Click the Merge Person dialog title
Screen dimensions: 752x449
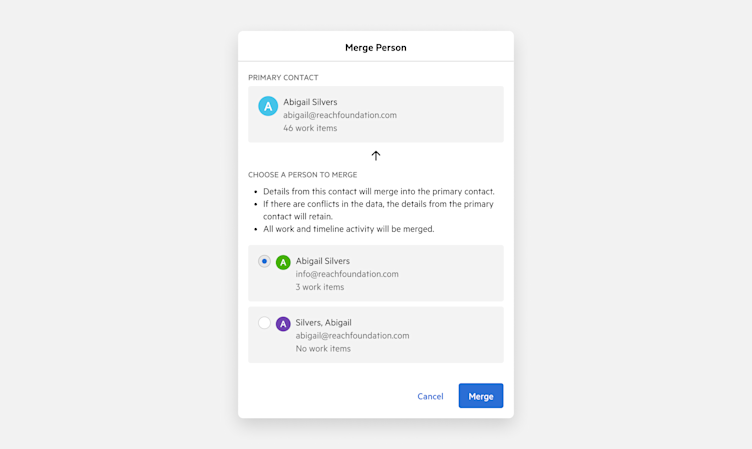[376, 47]
